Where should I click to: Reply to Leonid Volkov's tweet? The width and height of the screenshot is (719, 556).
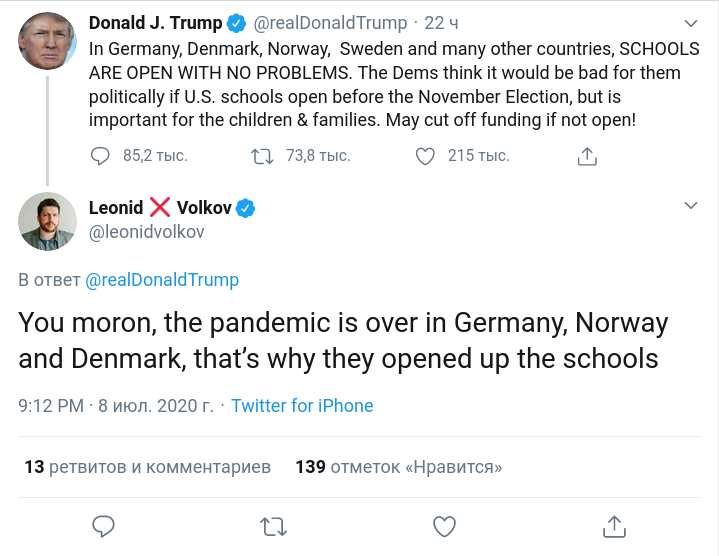click(105, 525)
